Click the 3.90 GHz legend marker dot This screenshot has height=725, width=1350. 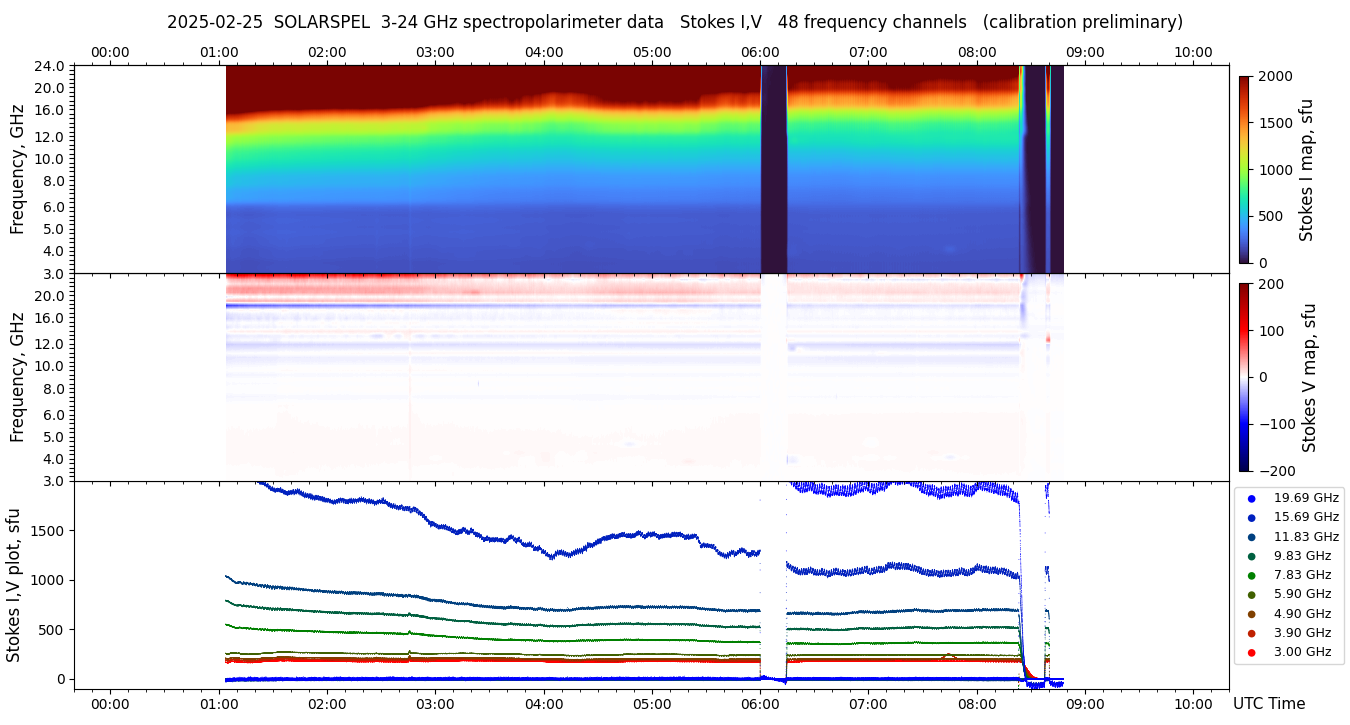(x=1251, y=633)
